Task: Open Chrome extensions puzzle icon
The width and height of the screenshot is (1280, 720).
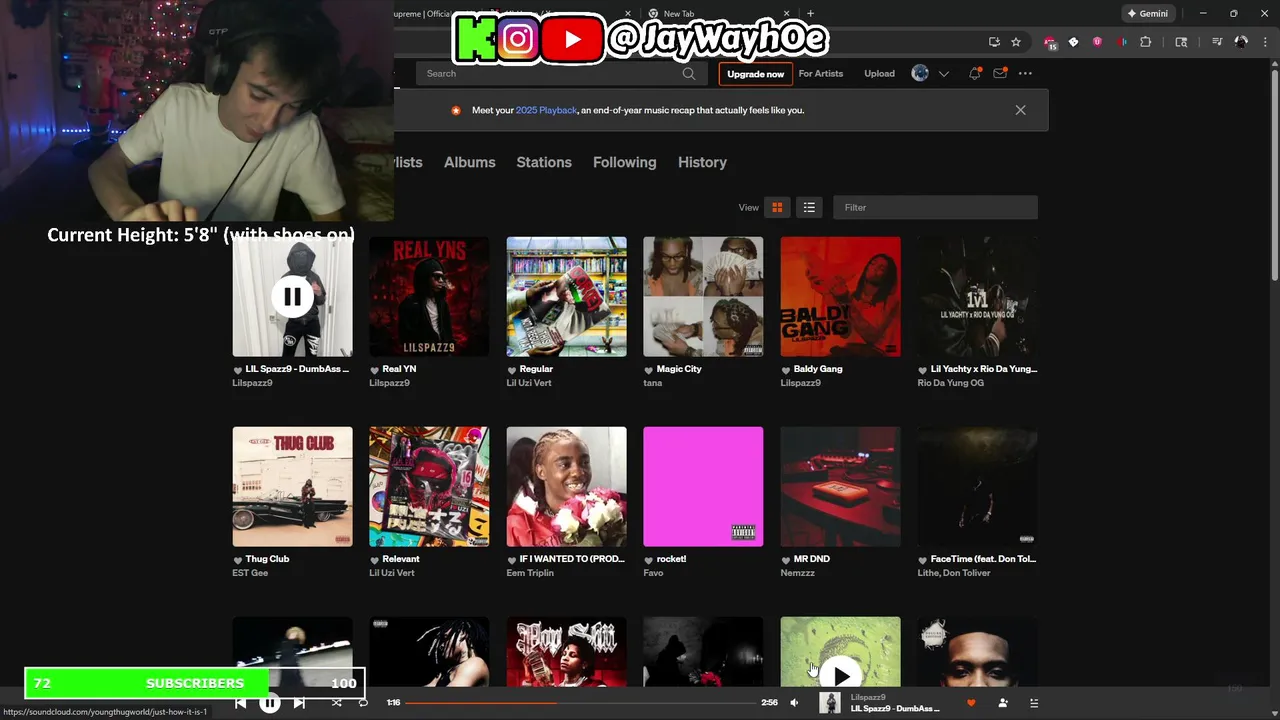Action: pyautogui.click(x=1146, y=42)
